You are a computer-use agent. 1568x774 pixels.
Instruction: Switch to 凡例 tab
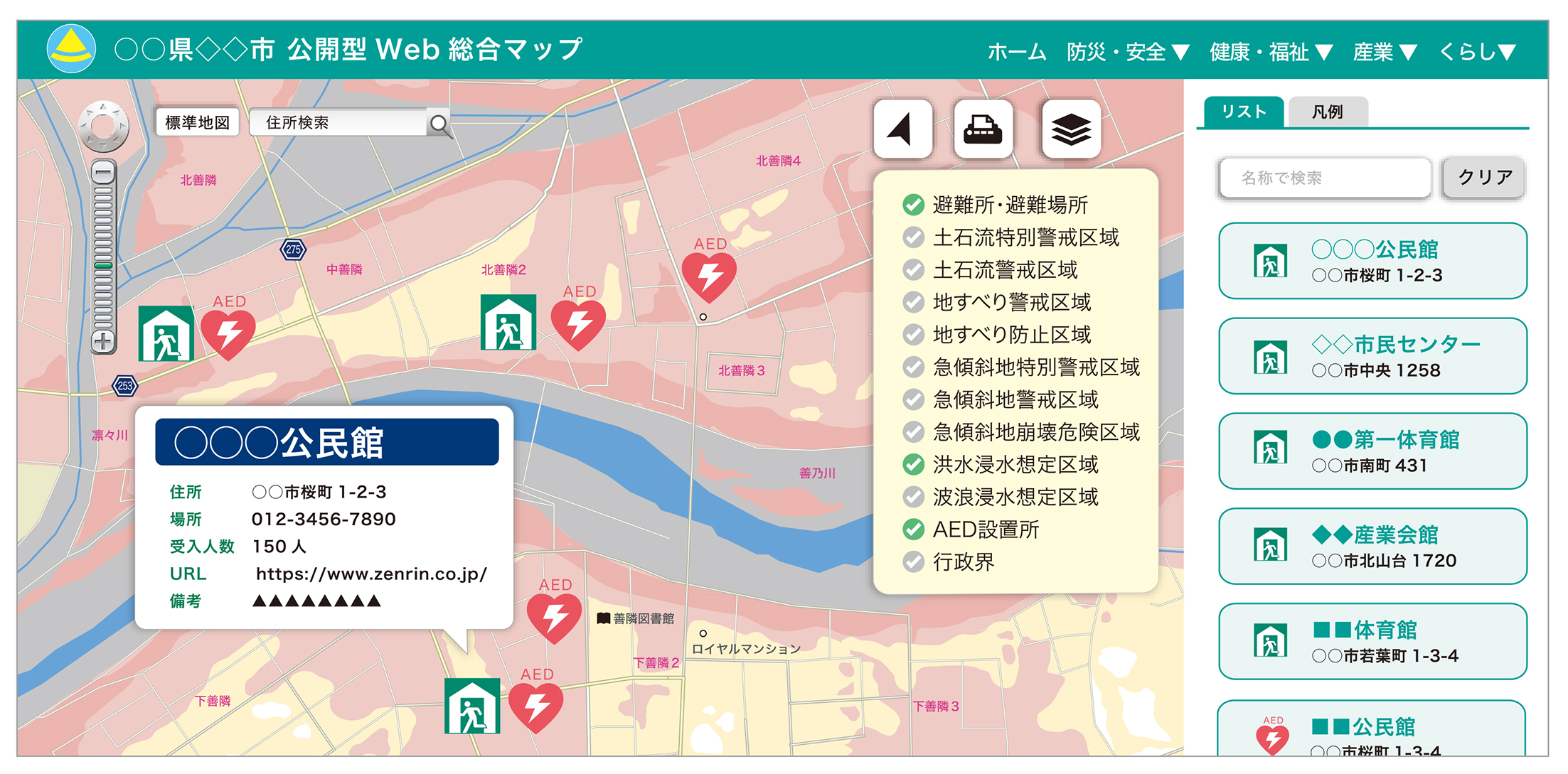point(1328,112)
